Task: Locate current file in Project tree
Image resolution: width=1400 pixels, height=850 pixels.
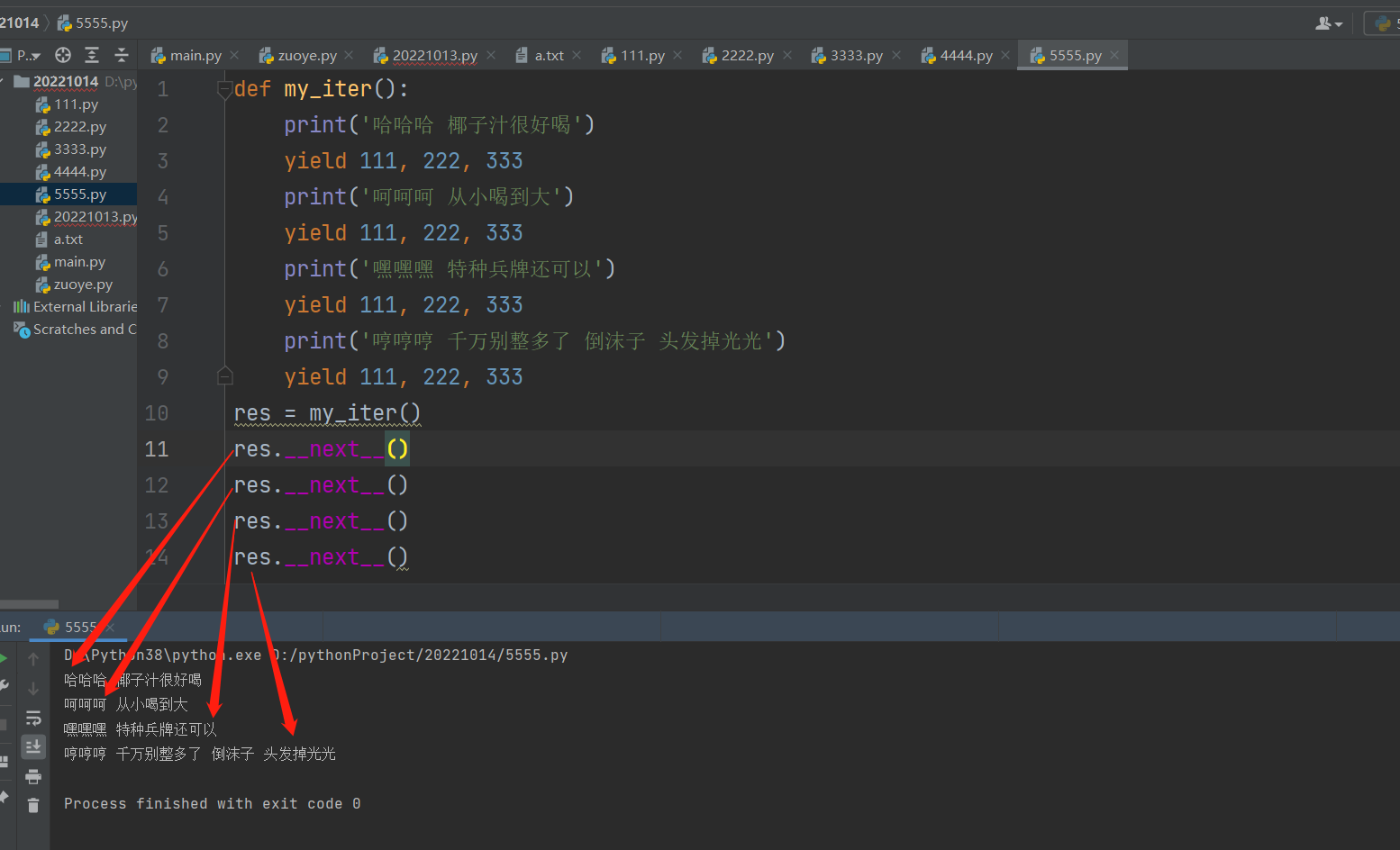Action: pyautogui.click(x=63, y=55)
